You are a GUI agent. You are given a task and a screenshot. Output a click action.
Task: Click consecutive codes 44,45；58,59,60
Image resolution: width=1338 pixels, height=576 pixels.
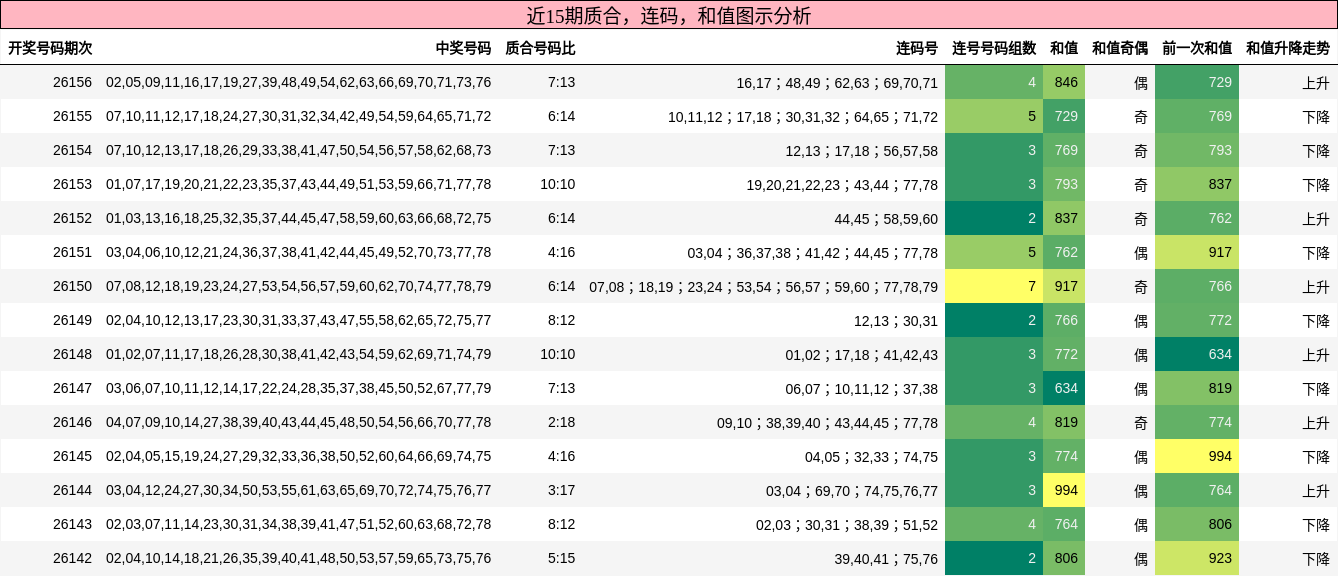[x=886, y=218]
